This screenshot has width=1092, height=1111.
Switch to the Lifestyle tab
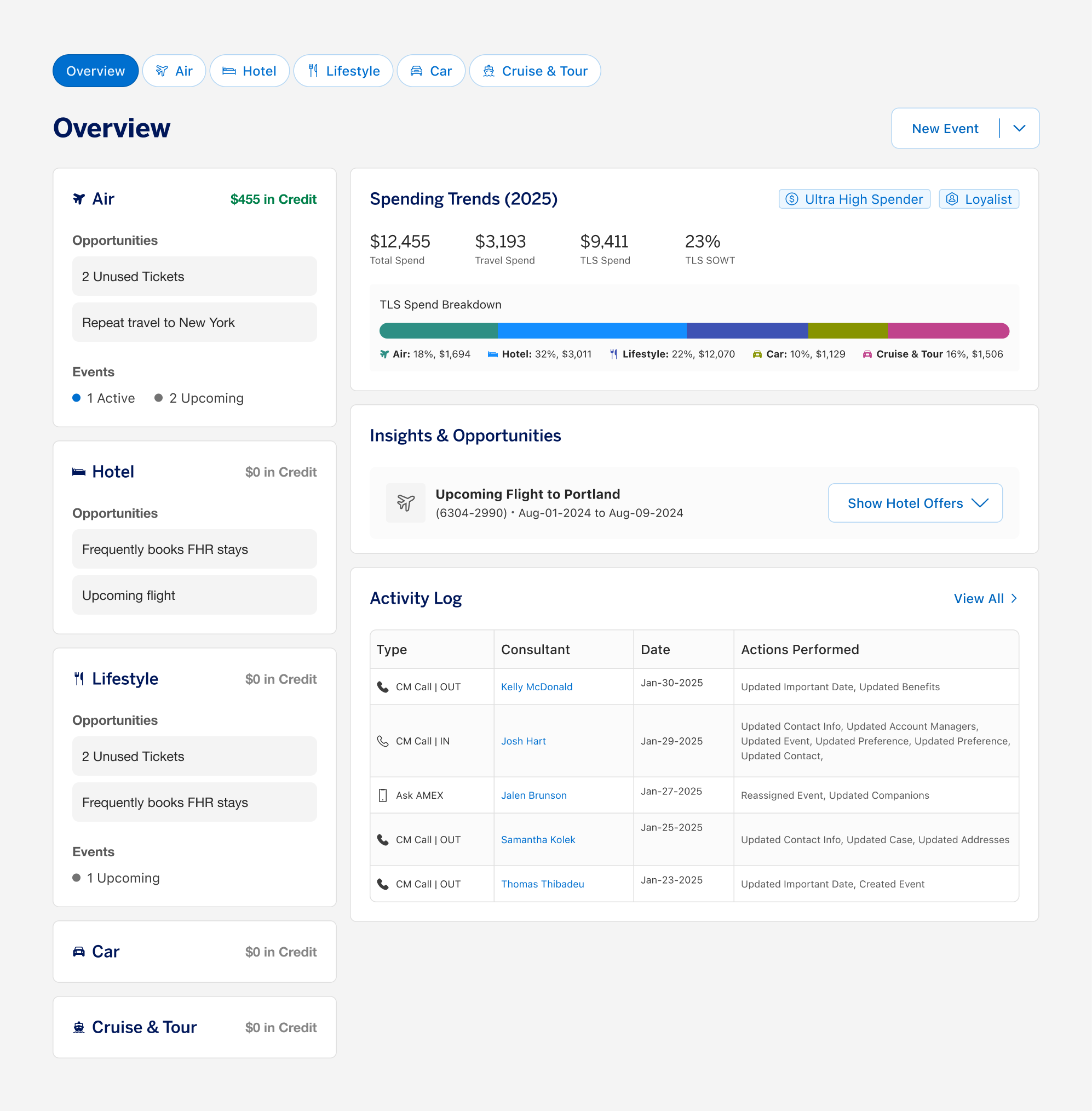pos(343,71)
